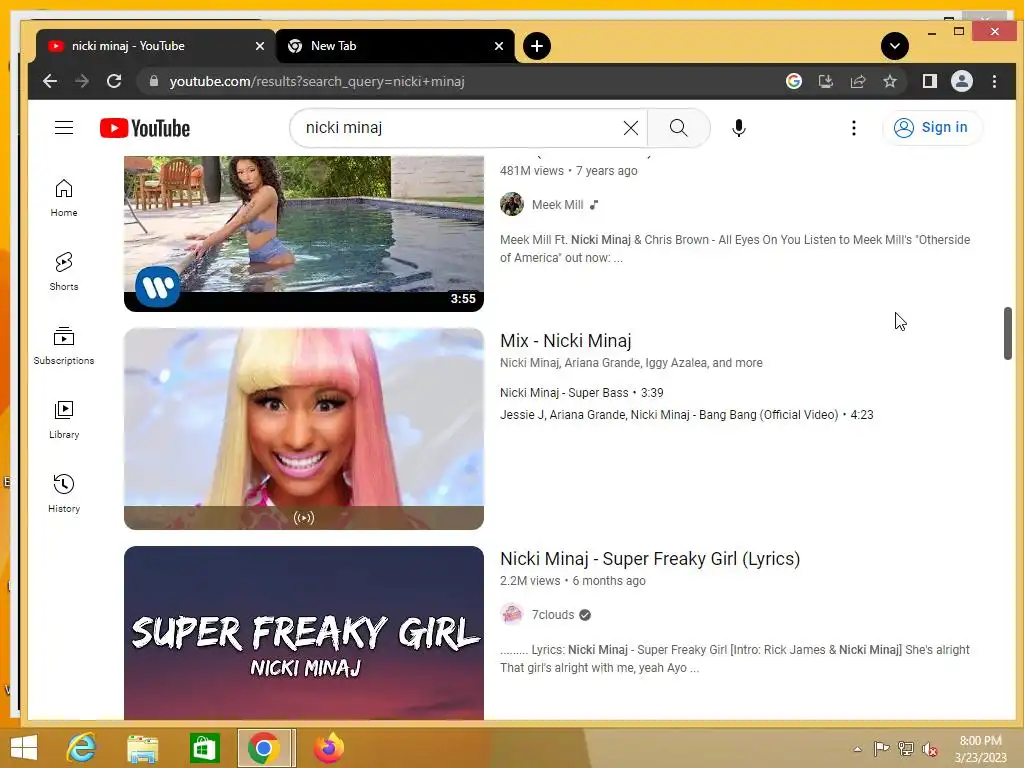Open a new tab with the plus button
The height and width of the screenshot is (768, 1024).
coord(537,46)
